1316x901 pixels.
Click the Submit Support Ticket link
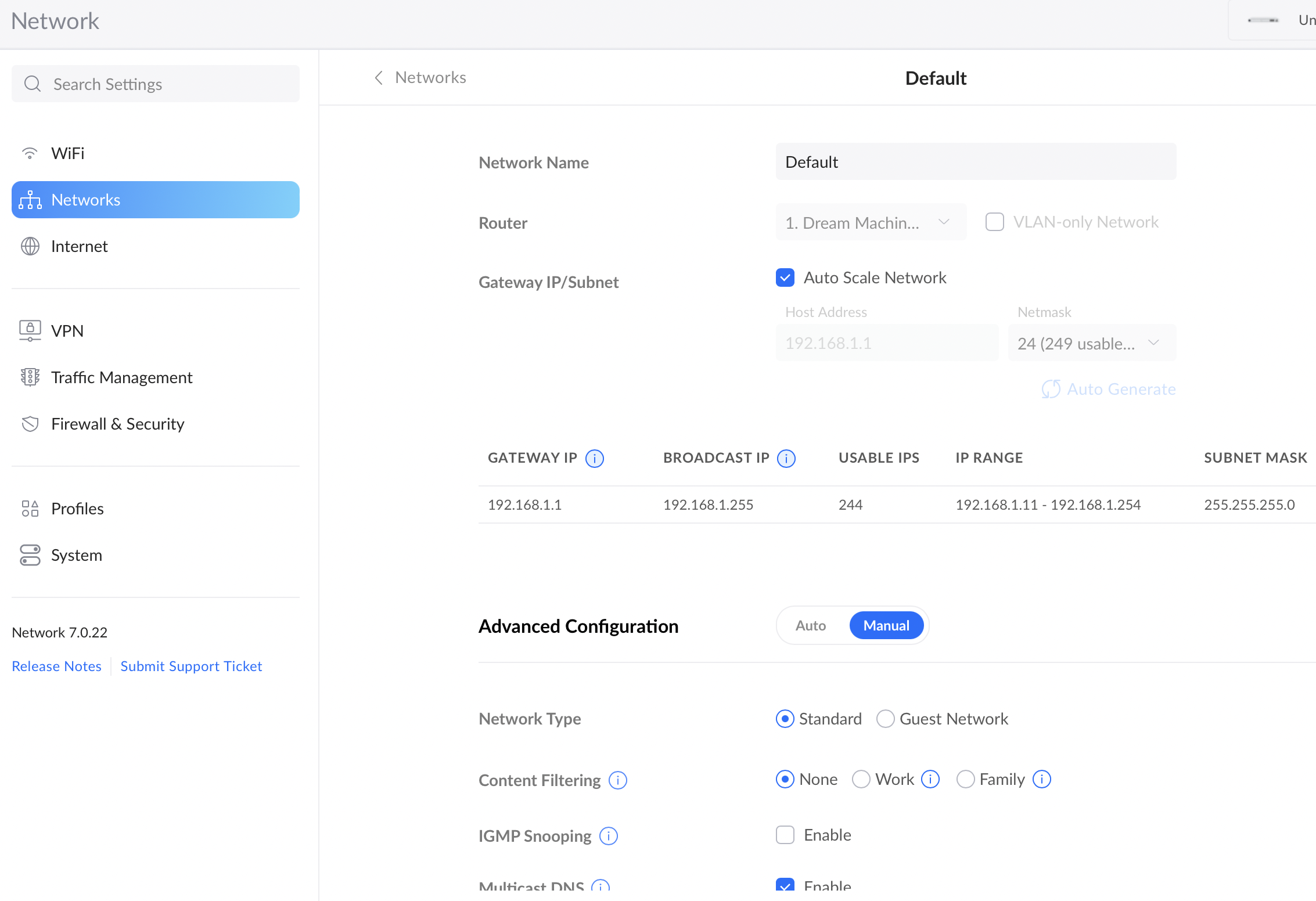coord(191,666)
